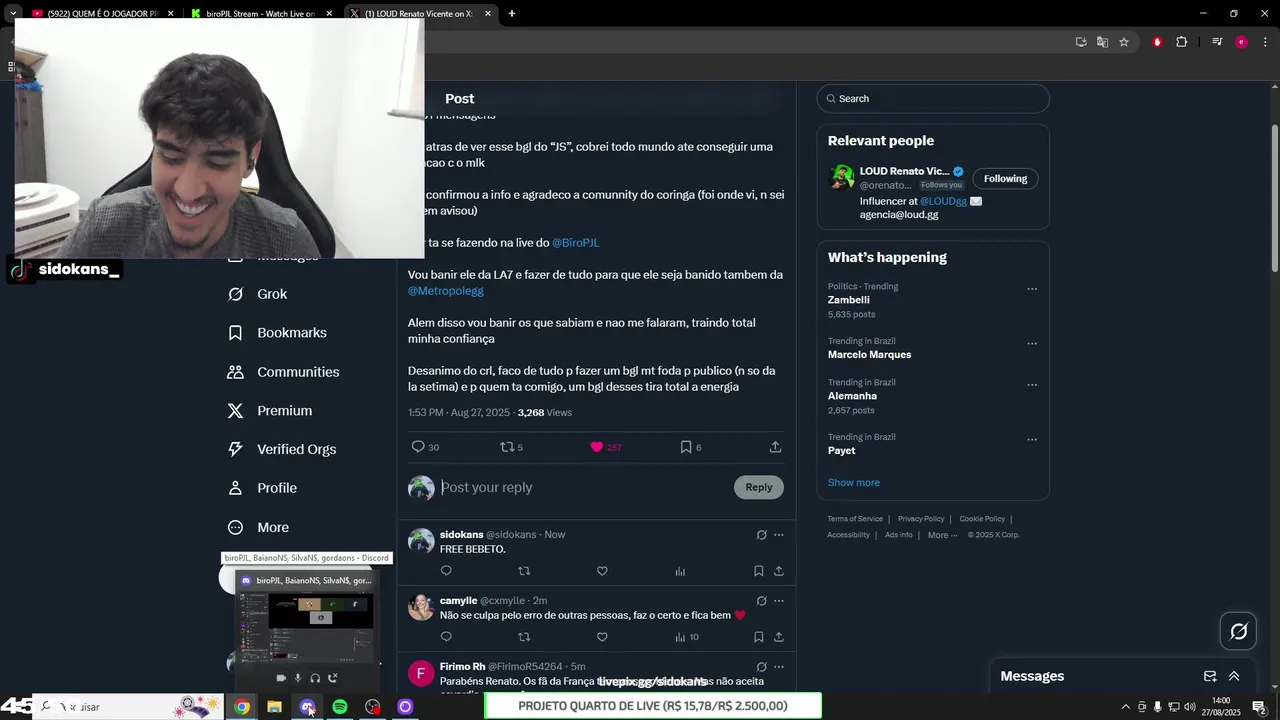Open a new browser tab
1280x720 pixels.
512,14
